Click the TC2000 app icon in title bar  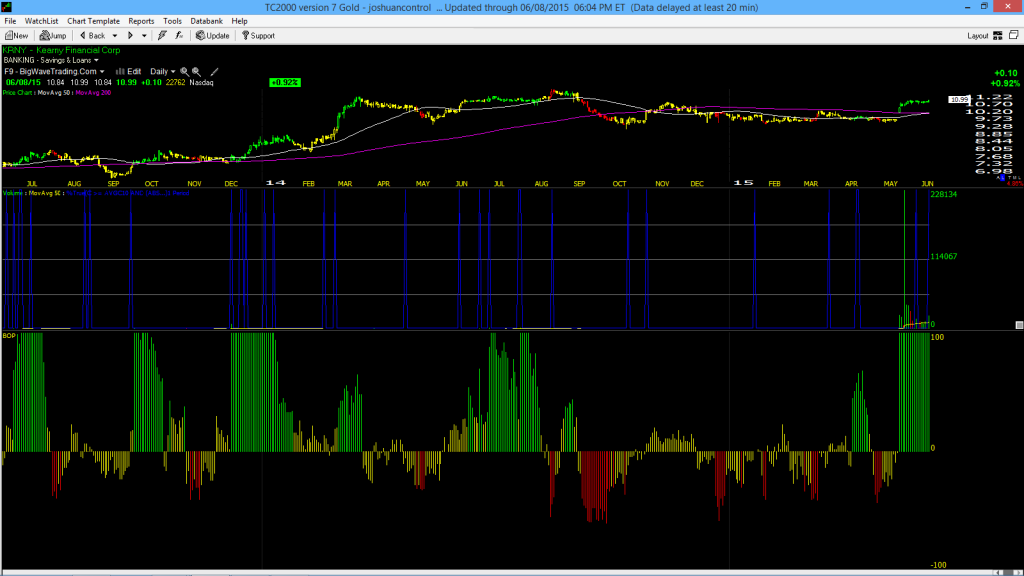[x=7, y=7]
